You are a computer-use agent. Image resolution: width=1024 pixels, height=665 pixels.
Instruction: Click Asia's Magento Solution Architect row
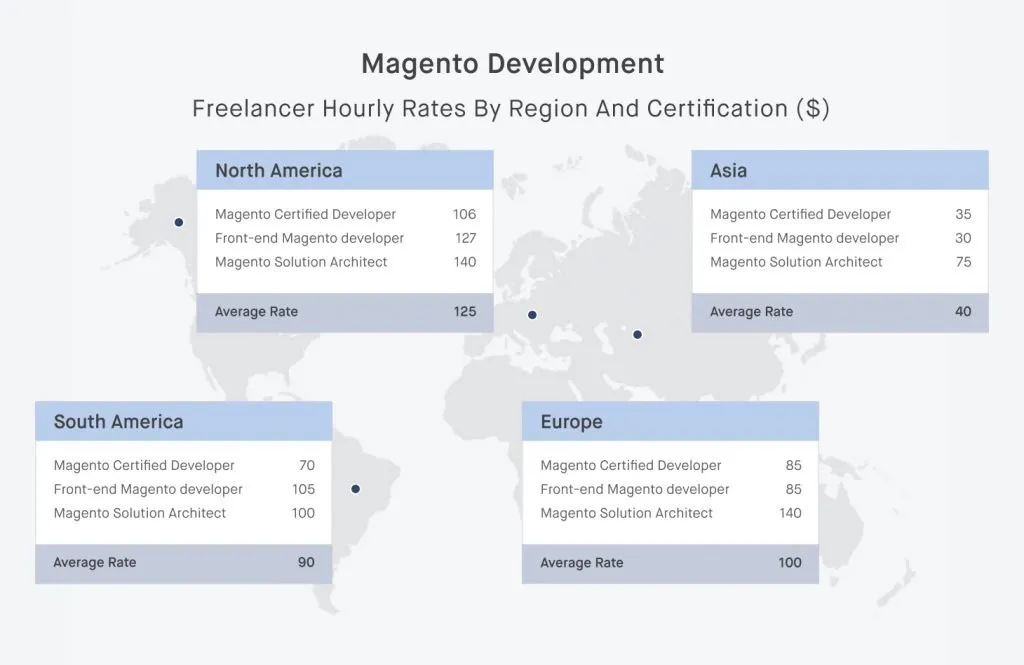pos(840,262)
